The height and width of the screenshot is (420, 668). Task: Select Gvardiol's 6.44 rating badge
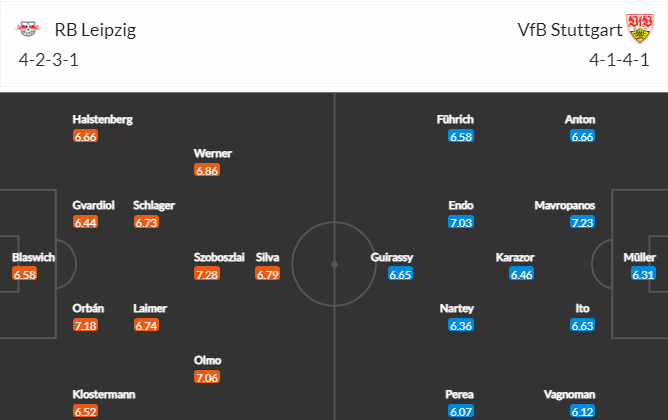click(85, 222)
